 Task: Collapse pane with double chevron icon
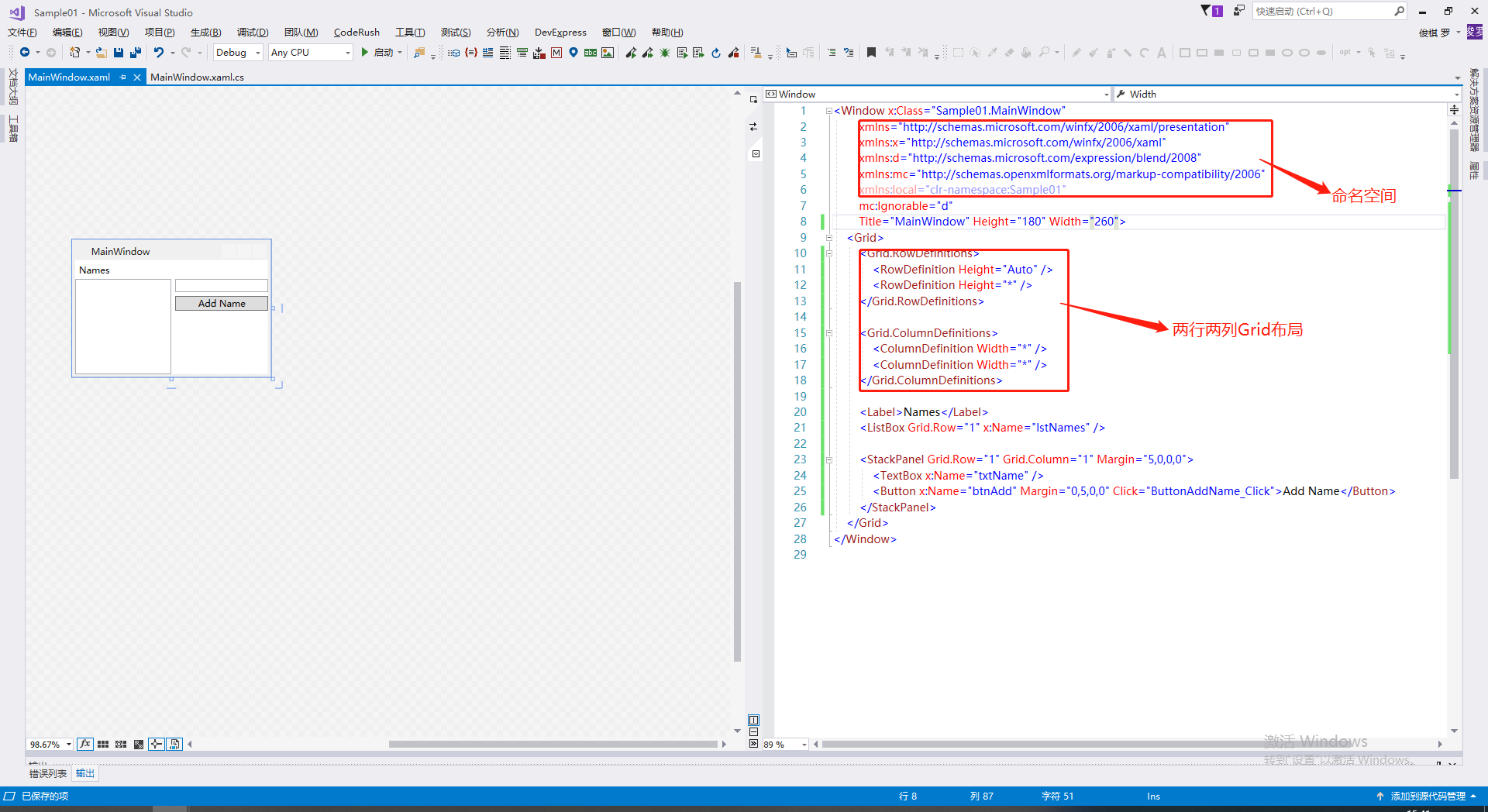point(753,743)
